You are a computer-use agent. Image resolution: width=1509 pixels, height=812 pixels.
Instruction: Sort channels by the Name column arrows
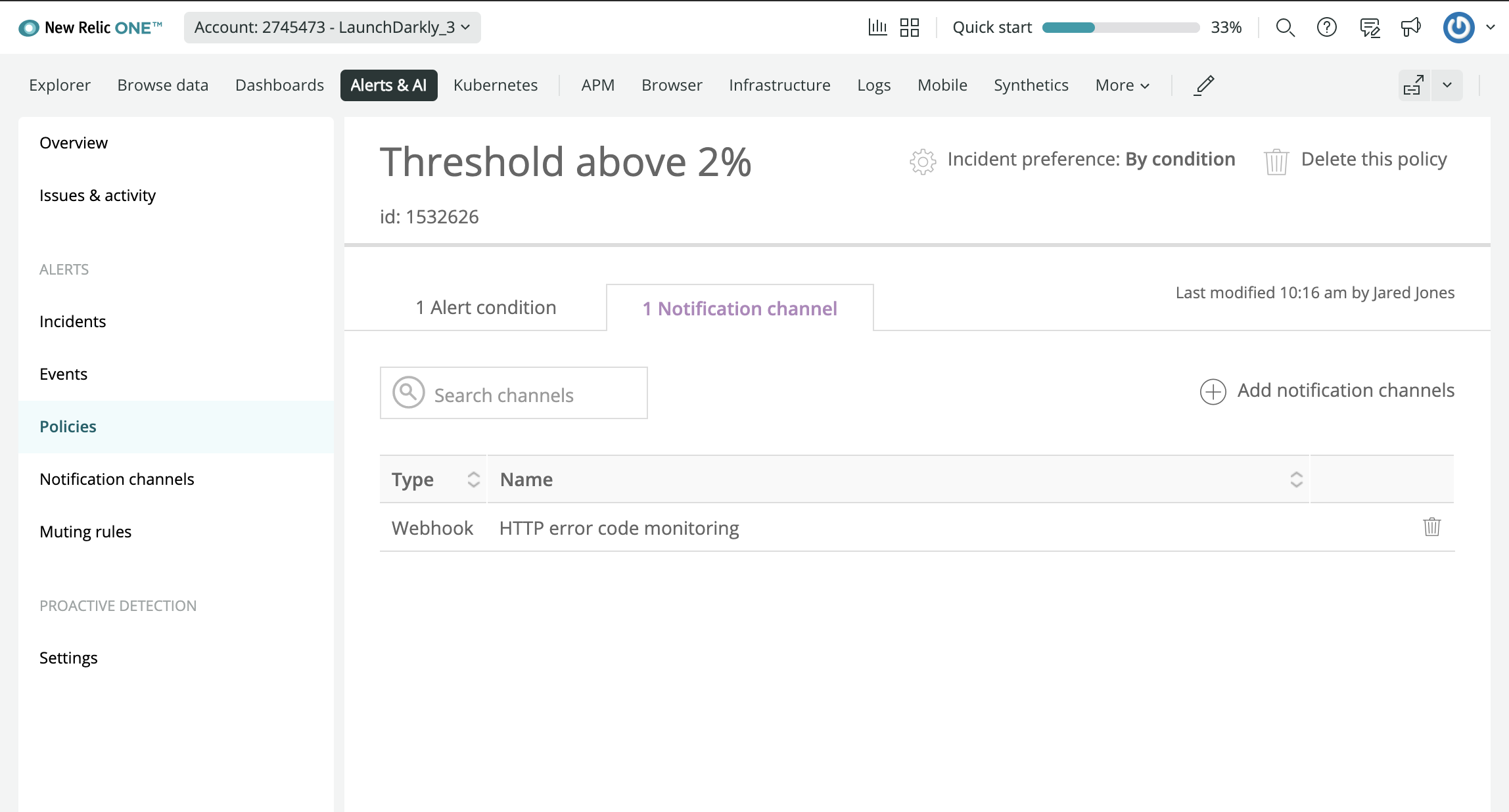(x=1296, y=480)
